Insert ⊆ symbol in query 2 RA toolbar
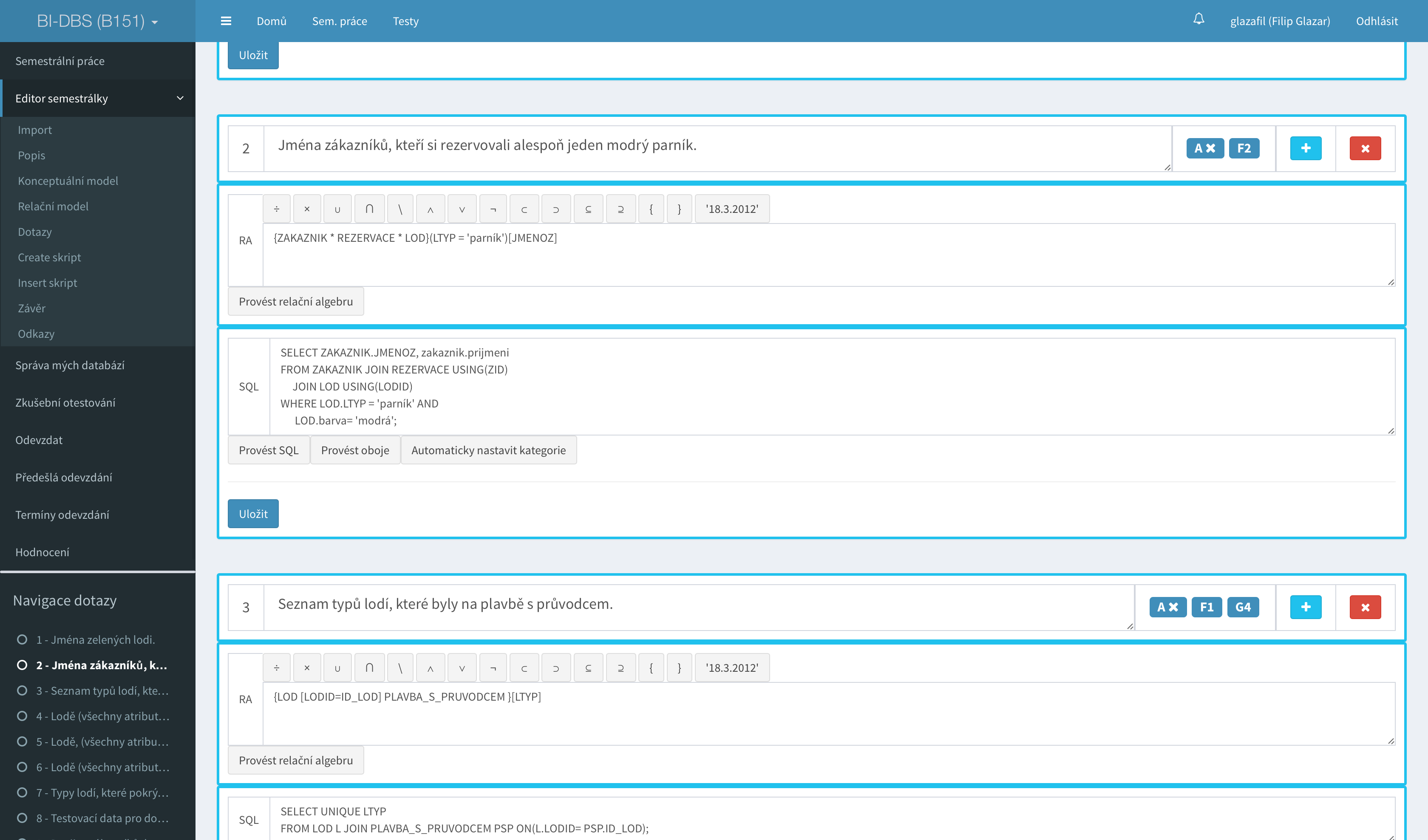Image resolution: width=1428 pixels, height=840 pixels. [588, 209]
